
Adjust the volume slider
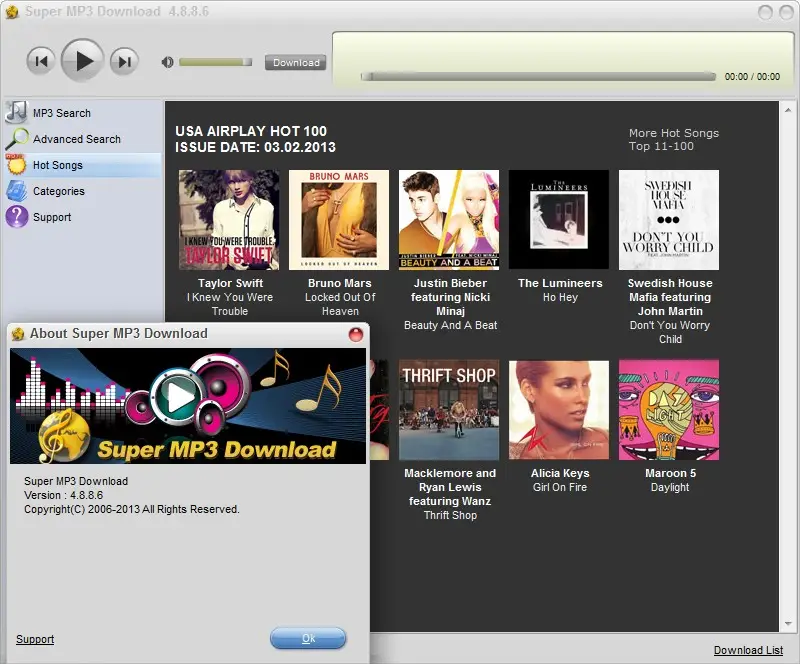coord(215,62)
